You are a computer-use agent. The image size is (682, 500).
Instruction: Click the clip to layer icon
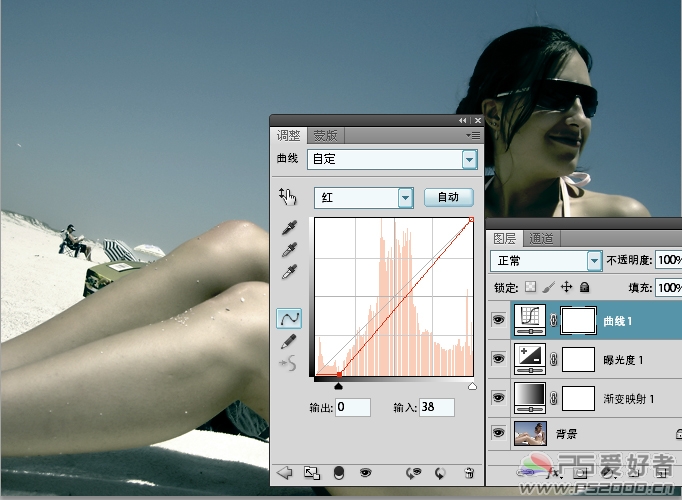pyautogui.click(x=339, y=473)
